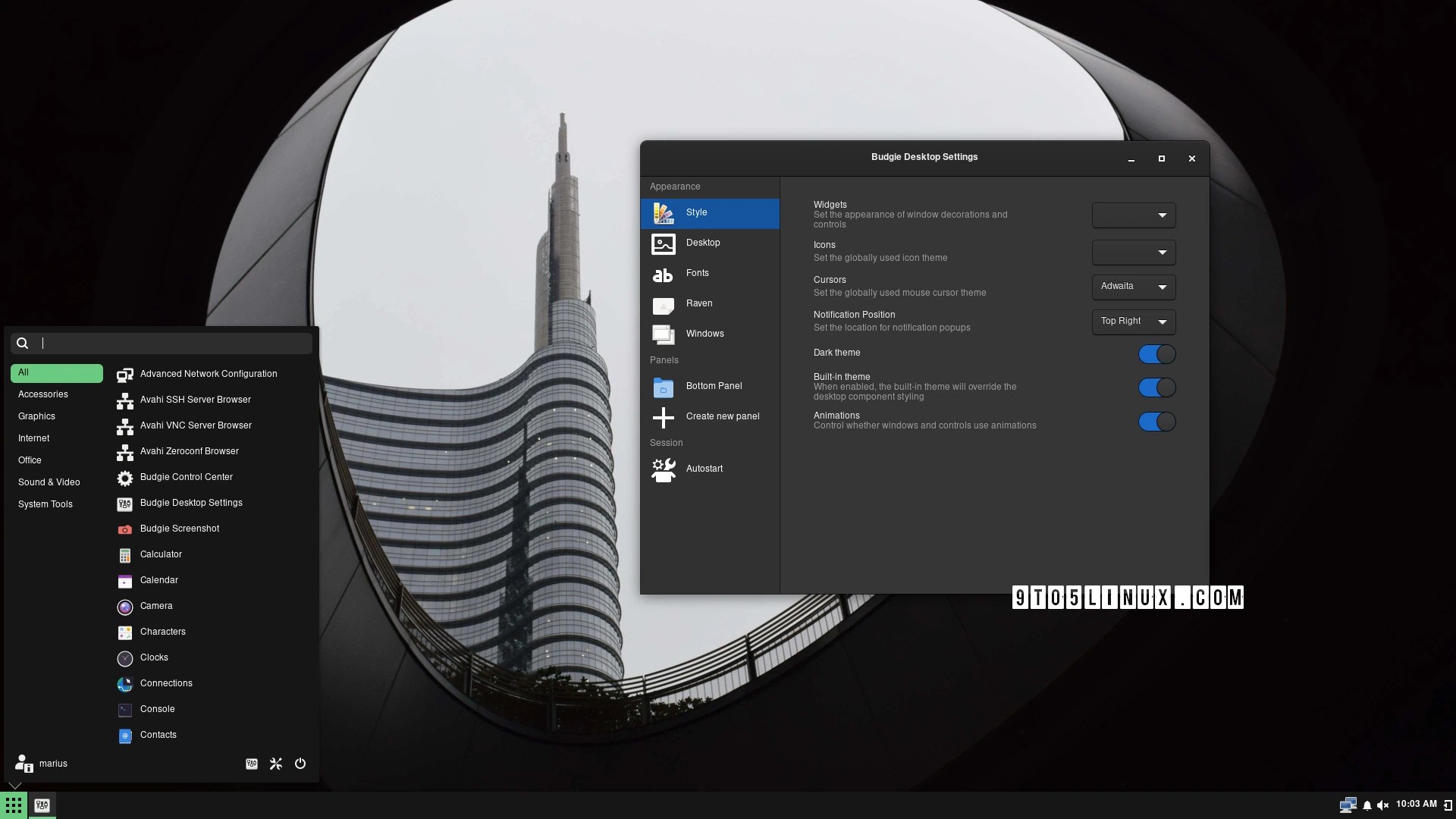Select the Sound & Video category
This screenshot has width=1456, height=819.
coord(57,483)
